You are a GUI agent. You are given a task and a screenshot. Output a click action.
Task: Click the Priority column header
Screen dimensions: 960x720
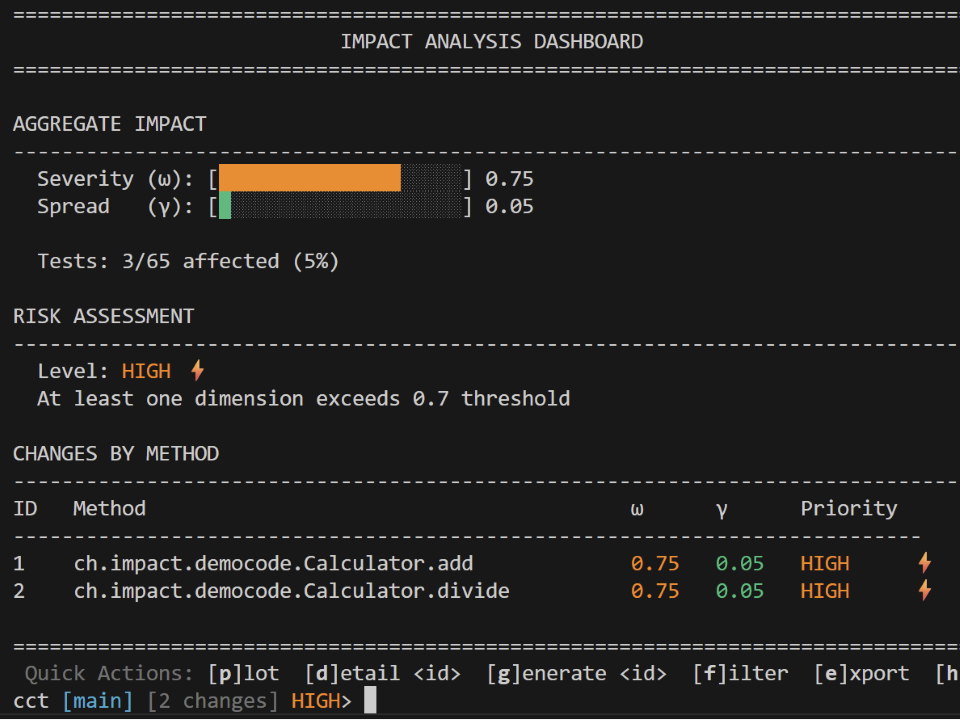tap(849, 509)
